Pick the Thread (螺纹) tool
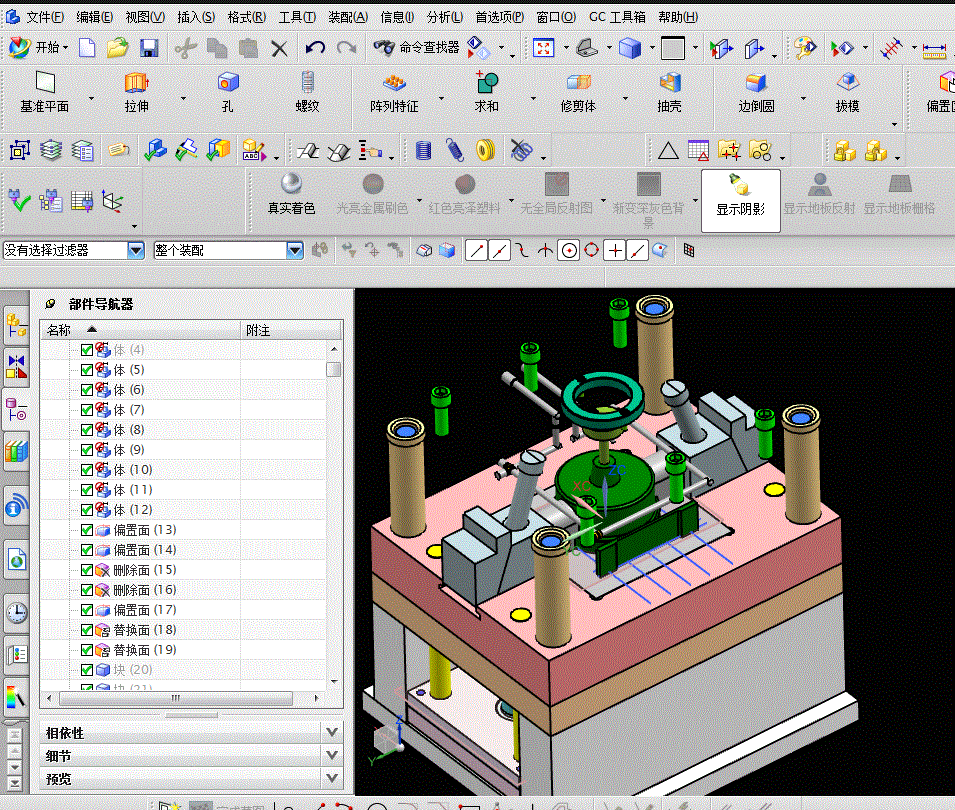Viewport: 955px width, 810px height. (x=308, y=92)
